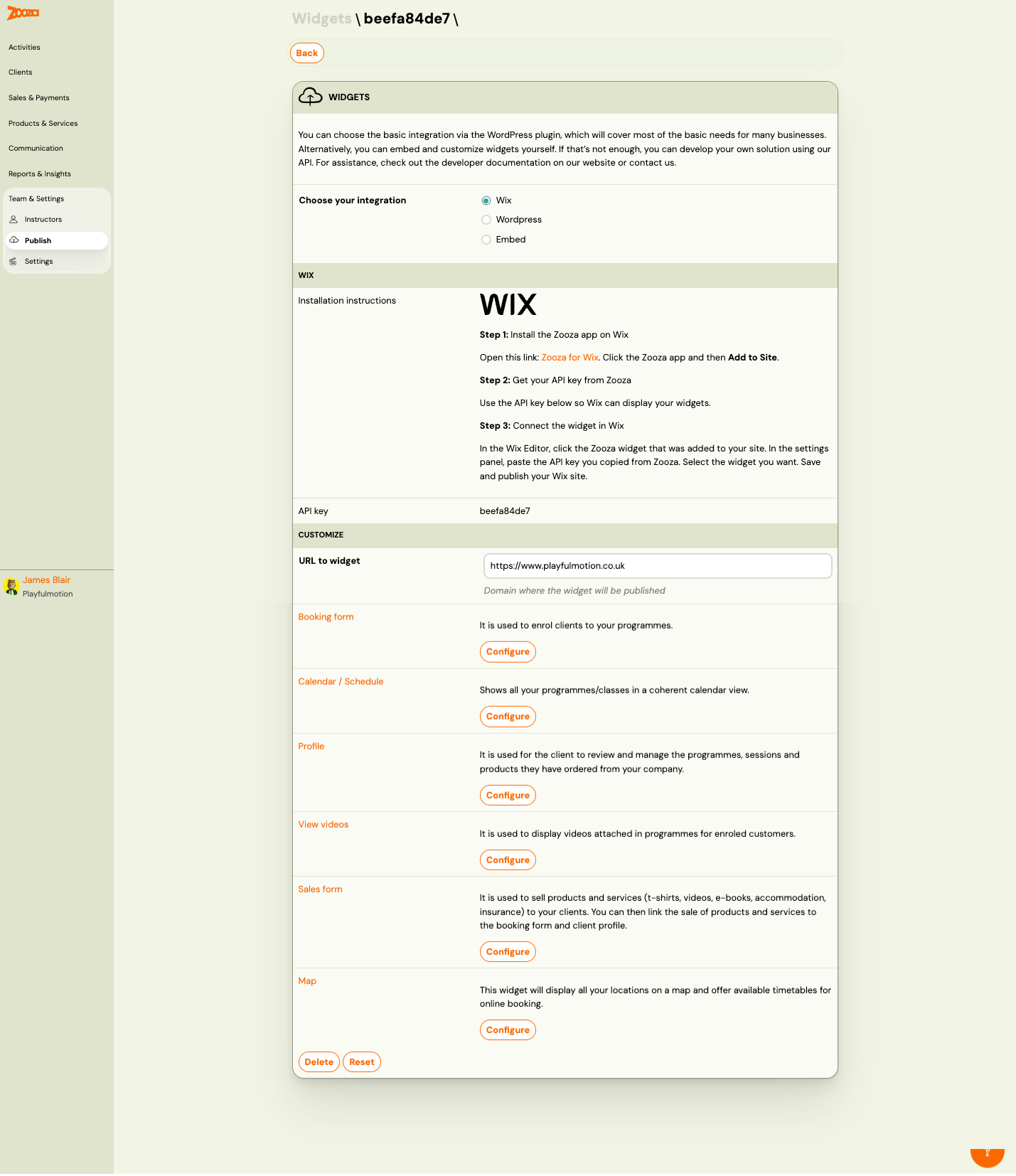The height and width of the screenshot is (1176, 1016).
Task: Click James Blair's avatar picture
Action: (x=11, y=587)
